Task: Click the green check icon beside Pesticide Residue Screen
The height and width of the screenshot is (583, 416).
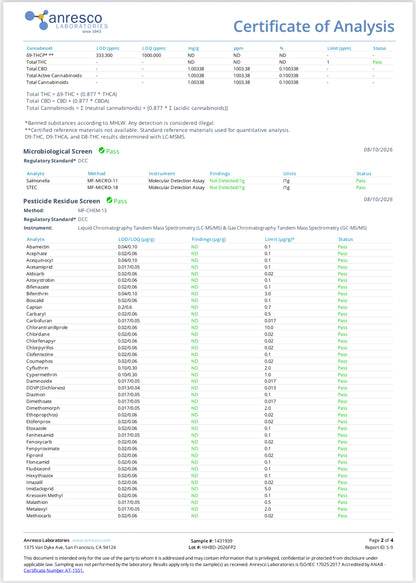Action: (x=109, y=200)
